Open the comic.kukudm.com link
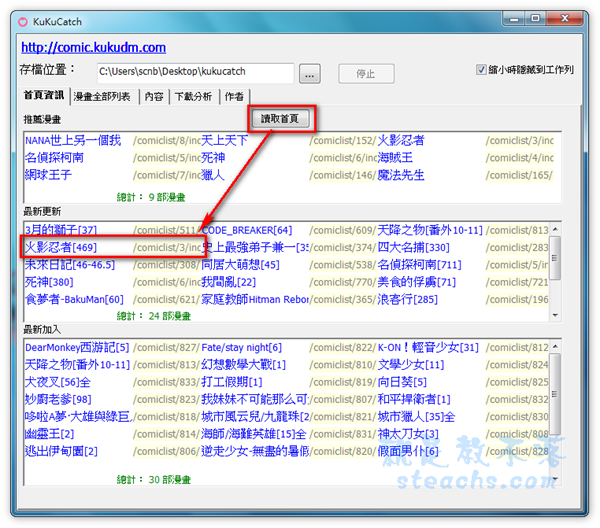Viewport: 600px width, 528px height. pos(93,47)
